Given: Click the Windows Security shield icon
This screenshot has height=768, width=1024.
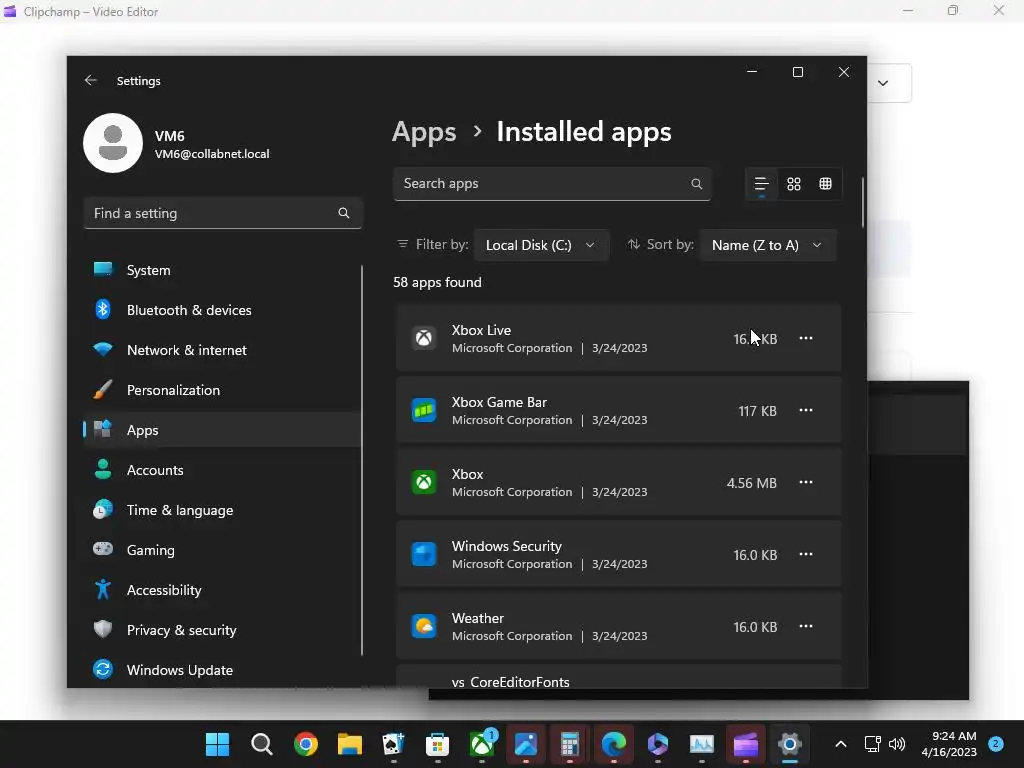Looking at the screenshot, I should (x=424, y=554).
